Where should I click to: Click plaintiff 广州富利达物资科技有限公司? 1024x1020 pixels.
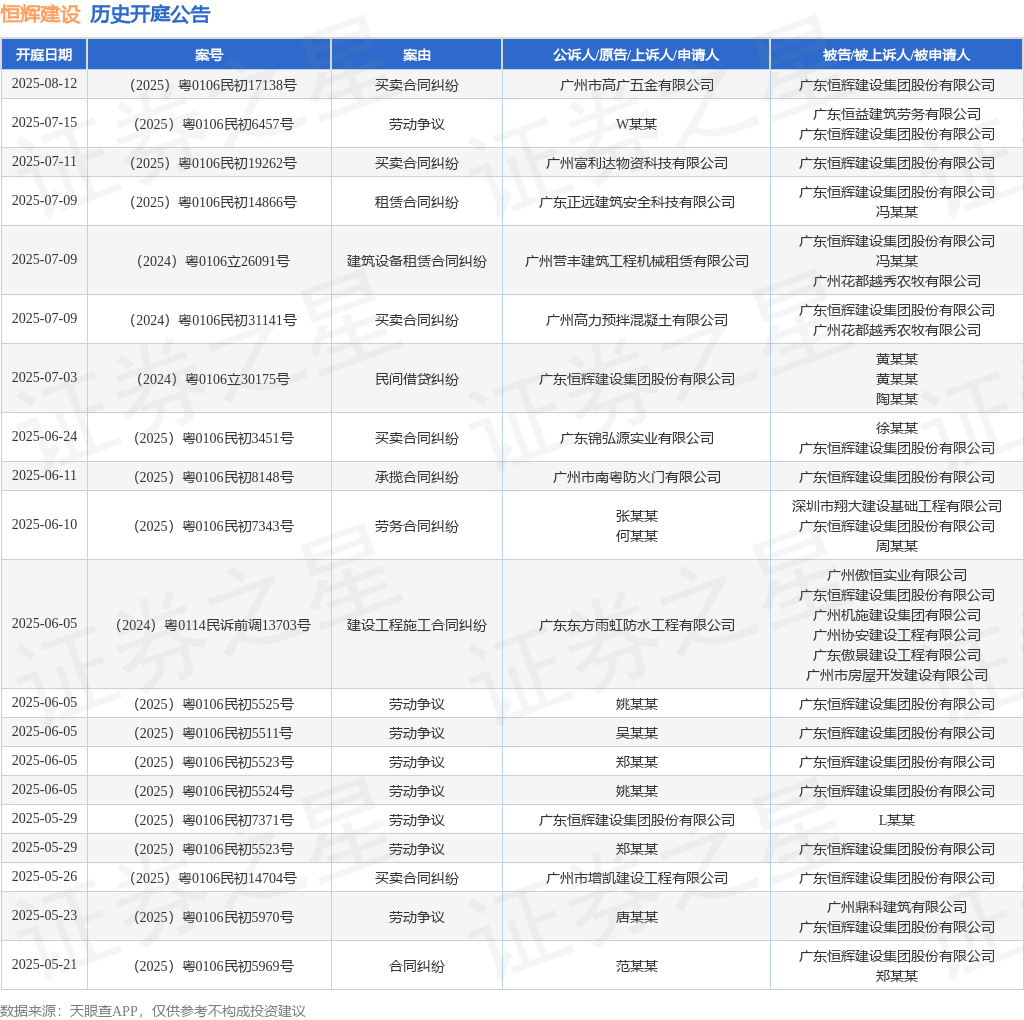click(637, 163)
